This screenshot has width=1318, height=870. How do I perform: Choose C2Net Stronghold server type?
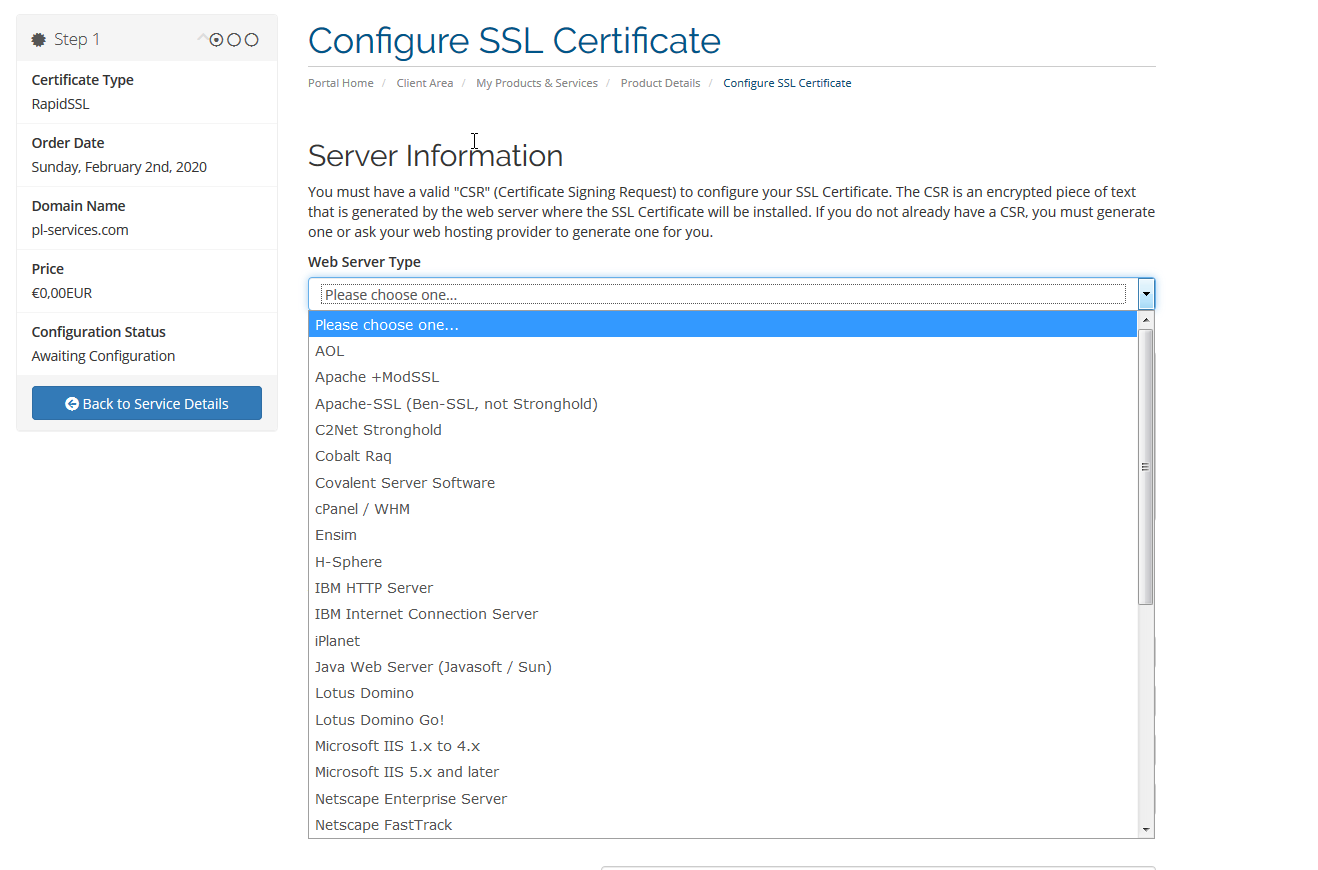click(x=723, y=430)
